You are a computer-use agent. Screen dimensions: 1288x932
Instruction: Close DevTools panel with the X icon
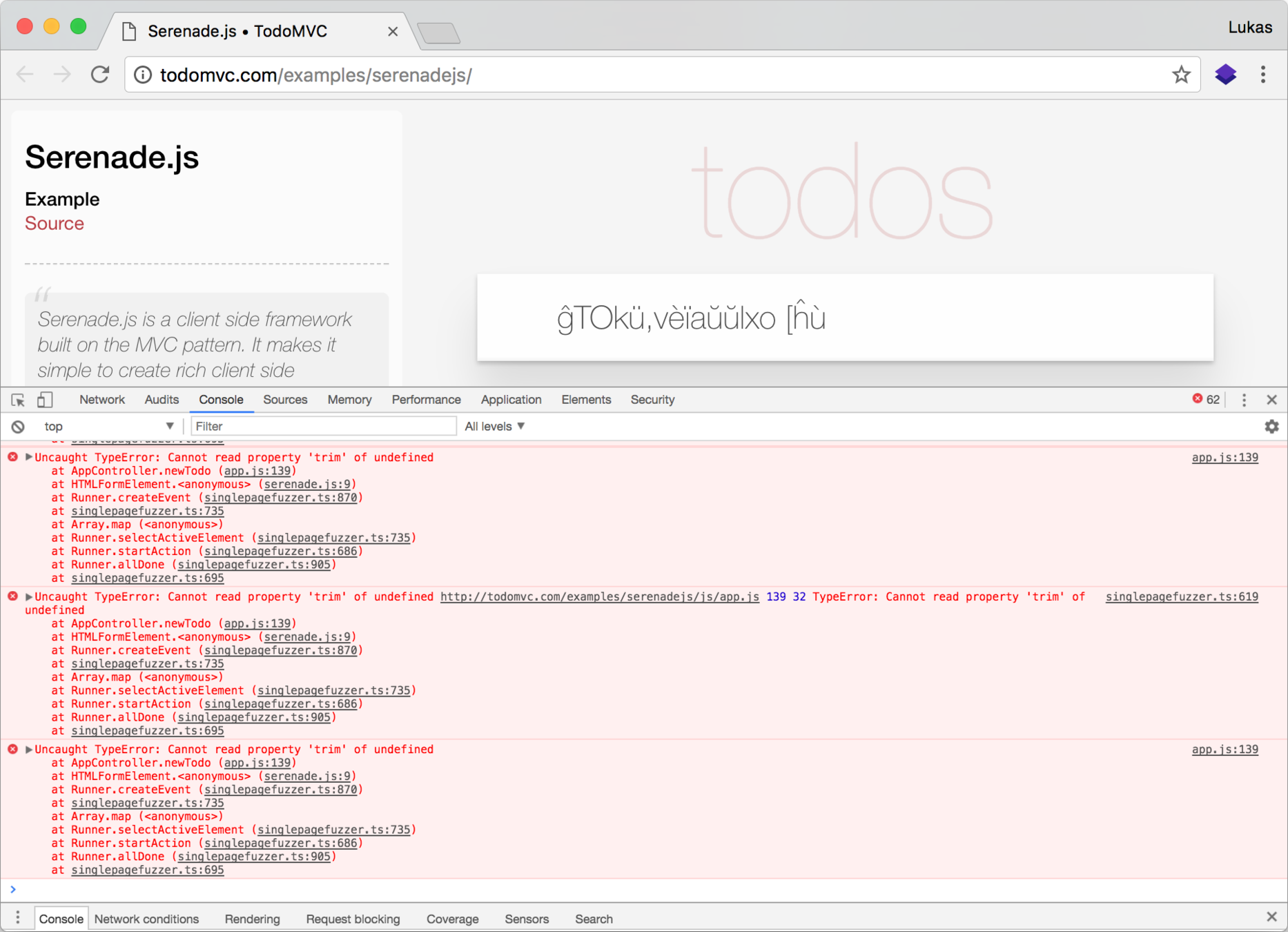click(x=1271, y=400)
